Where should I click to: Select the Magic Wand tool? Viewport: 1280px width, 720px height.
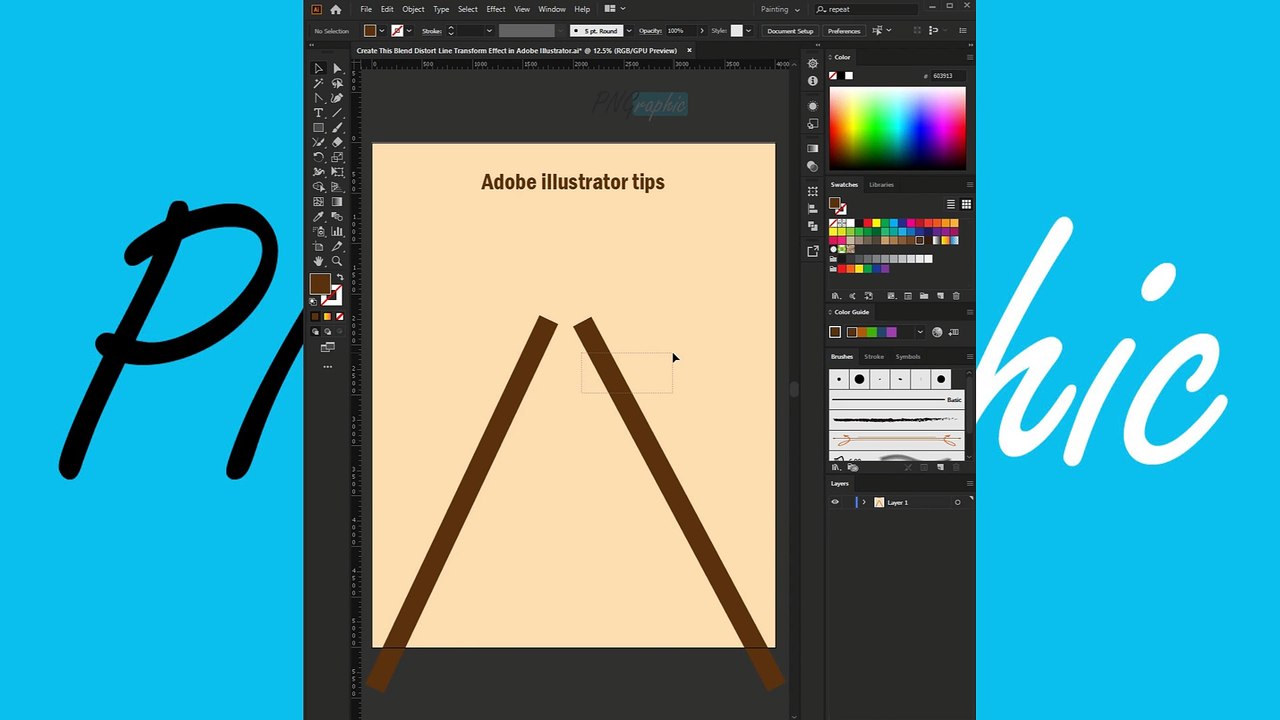point(318,83)
